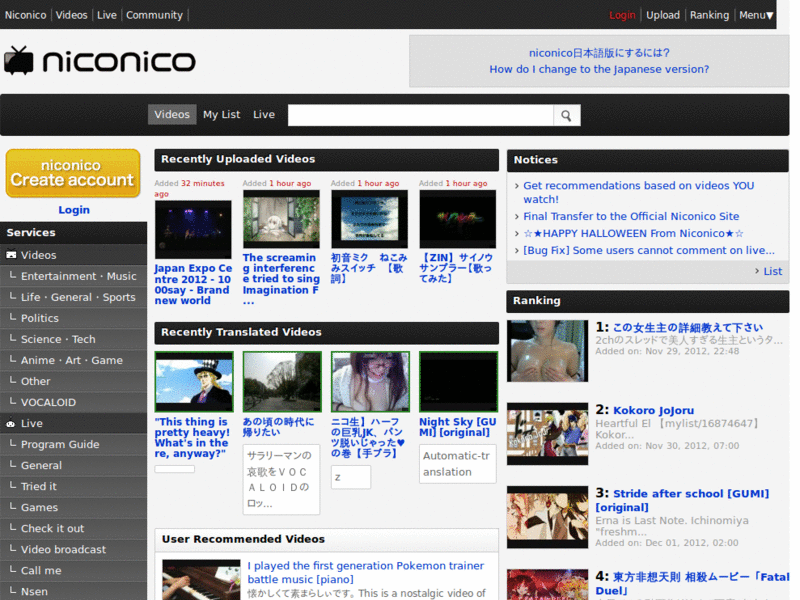Open the Upload link in the top bar
The image size is (800, 600).
[663, 15]
